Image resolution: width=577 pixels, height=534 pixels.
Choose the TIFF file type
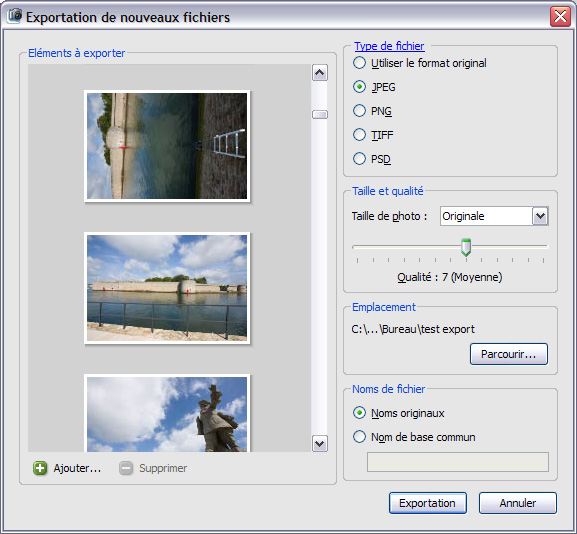coord(373,135)
